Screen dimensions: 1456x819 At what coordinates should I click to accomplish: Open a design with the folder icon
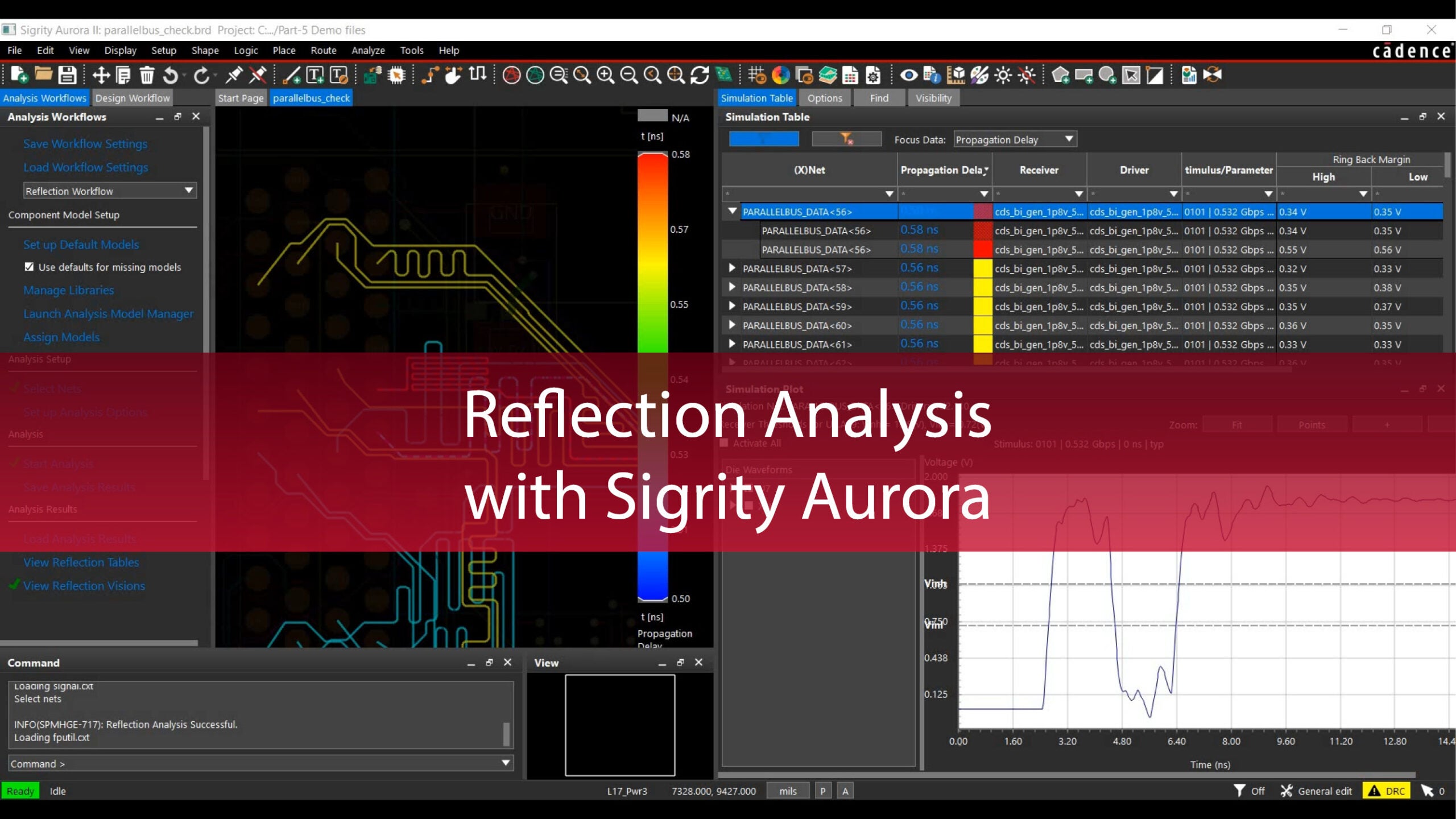point(43,75)
